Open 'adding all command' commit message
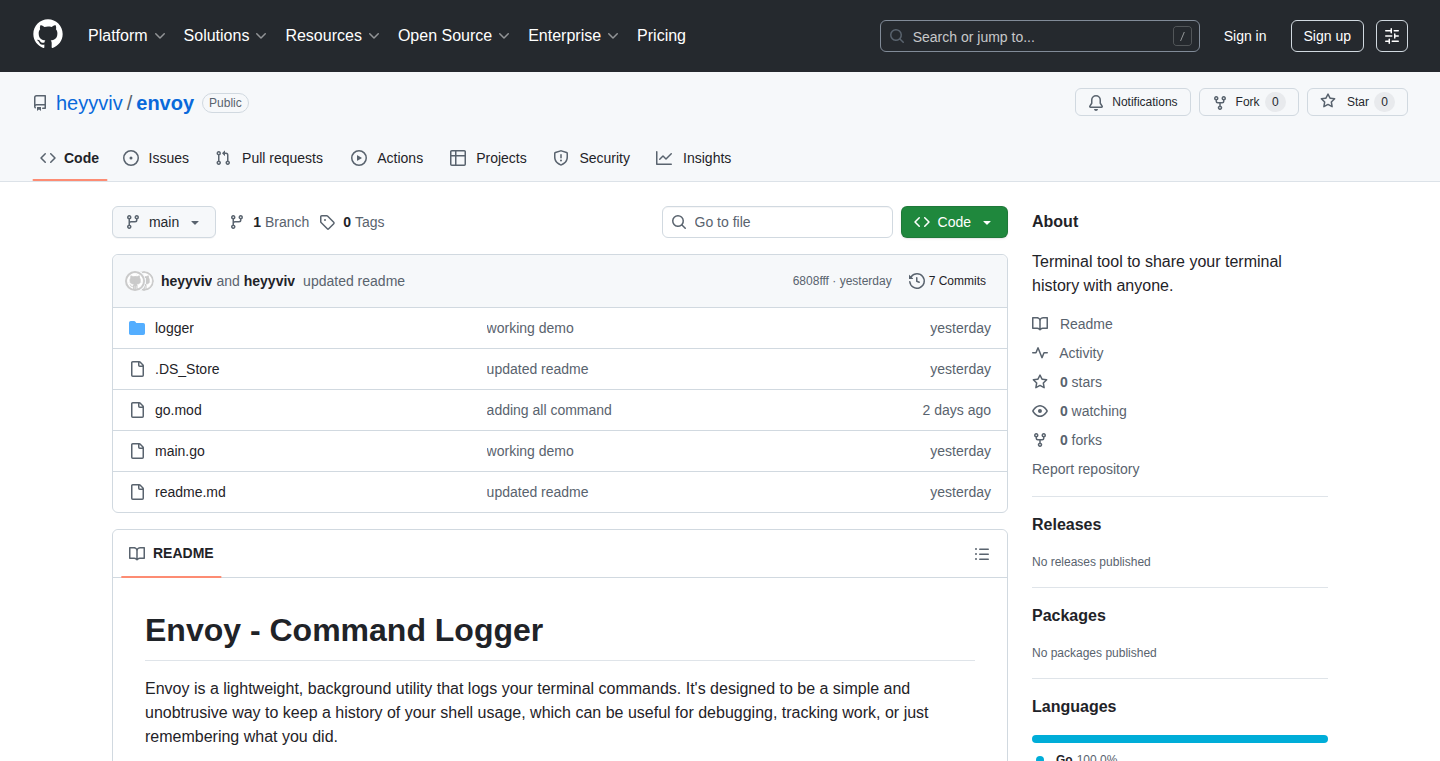1440x761 pixels. point(549,410)
